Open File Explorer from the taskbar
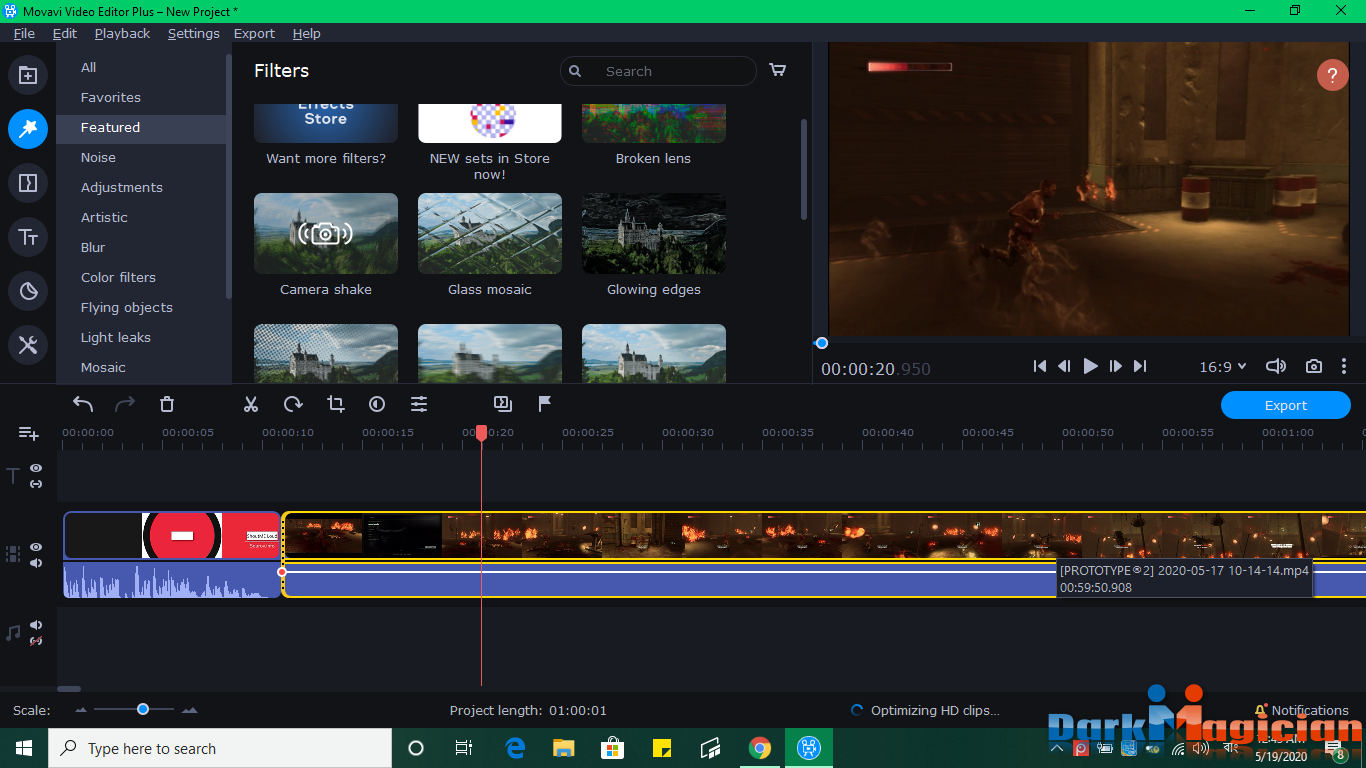Screen dimensions: 1366x768 click(564, 748)
